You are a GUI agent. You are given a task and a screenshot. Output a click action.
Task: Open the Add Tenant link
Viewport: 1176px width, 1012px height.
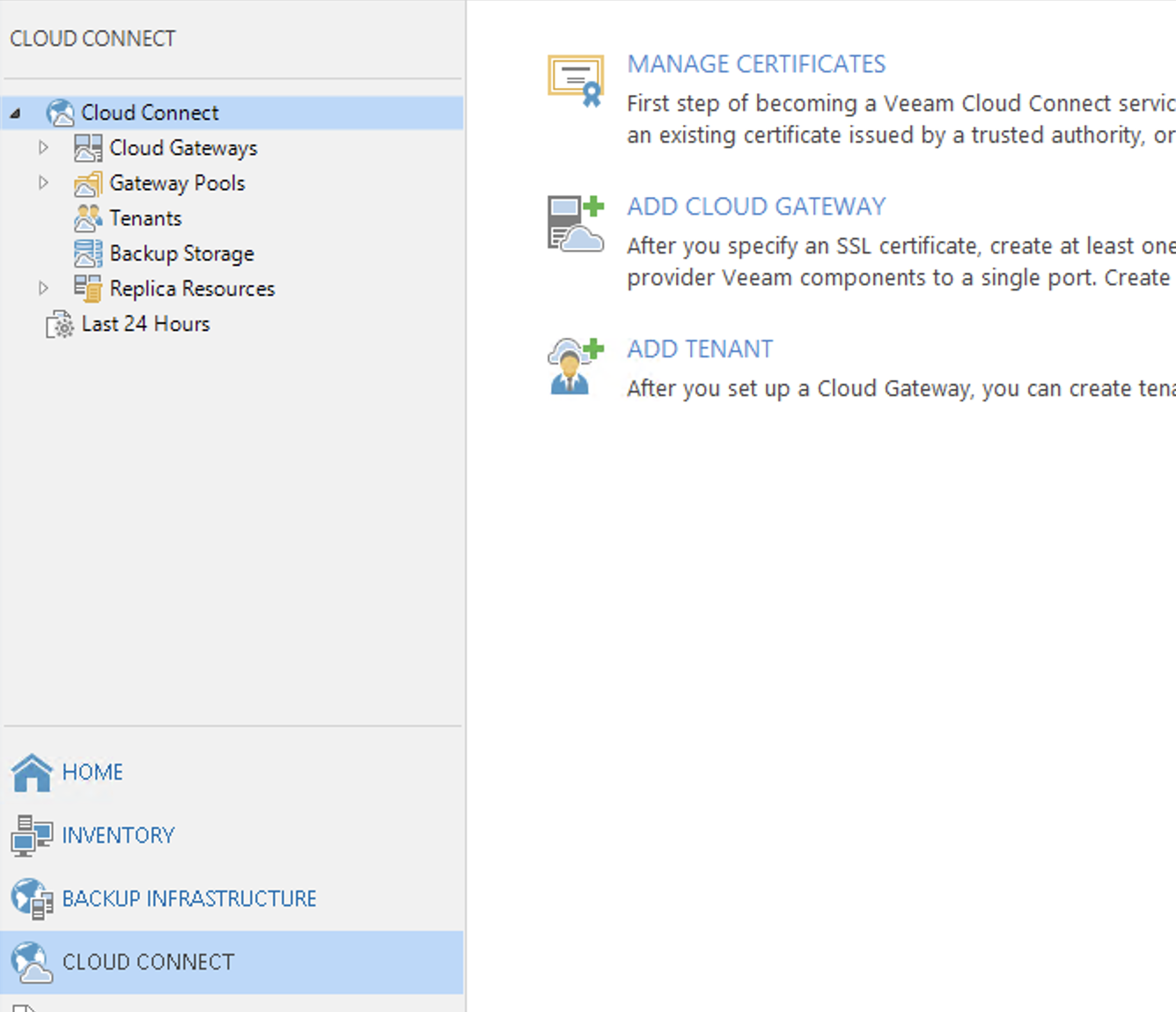tap(700, 349)
